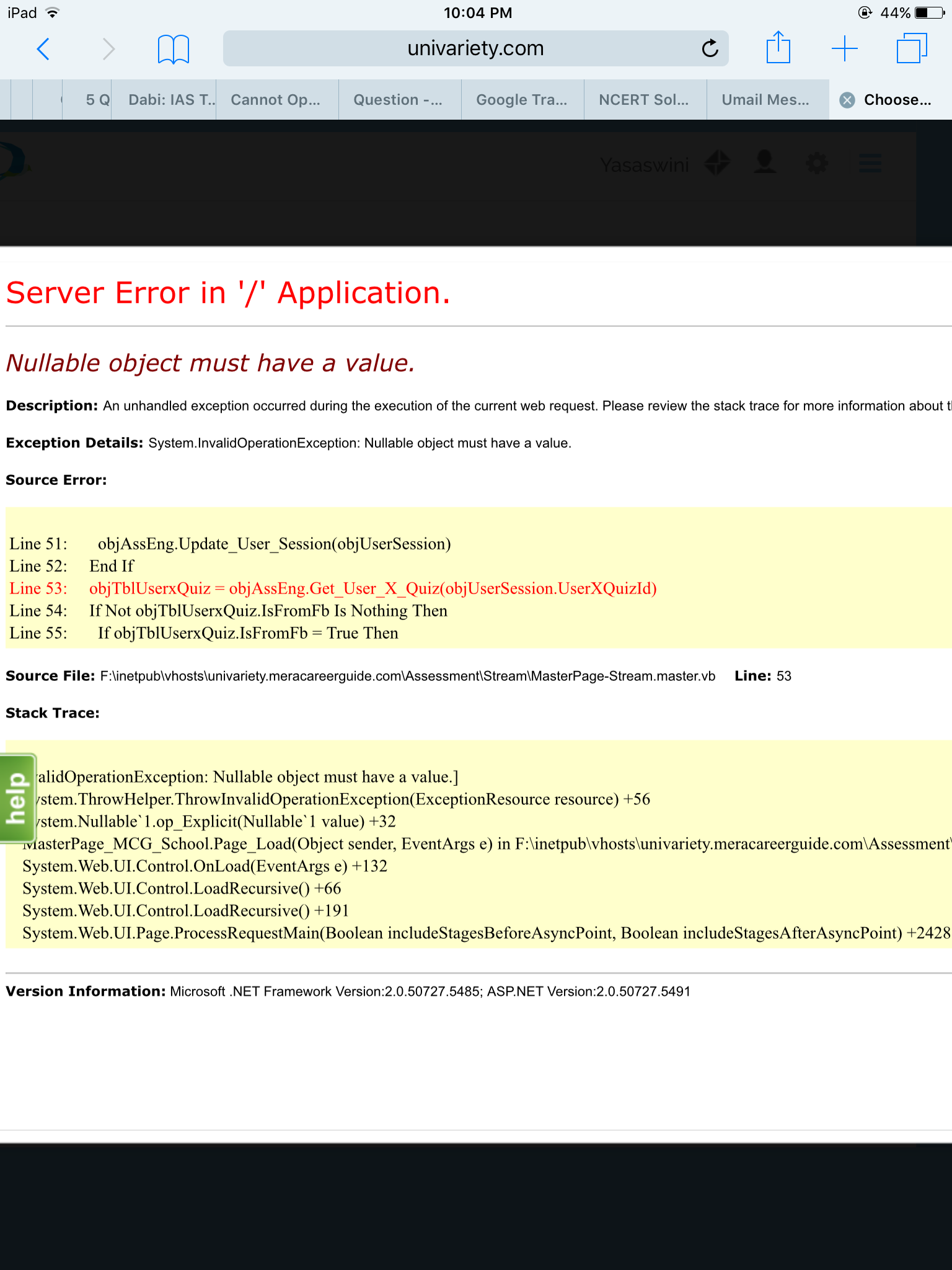Open the hamburger menu icon
952x1270 pixels.
pyautogui.click(x=870, y=163)
